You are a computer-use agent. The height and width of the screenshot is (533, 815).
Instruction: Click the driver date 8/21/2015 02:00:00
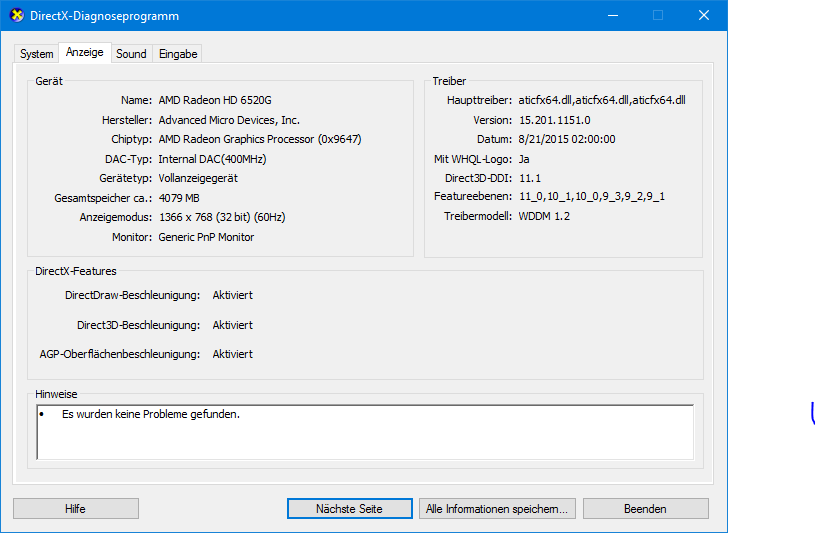point(567,139)
